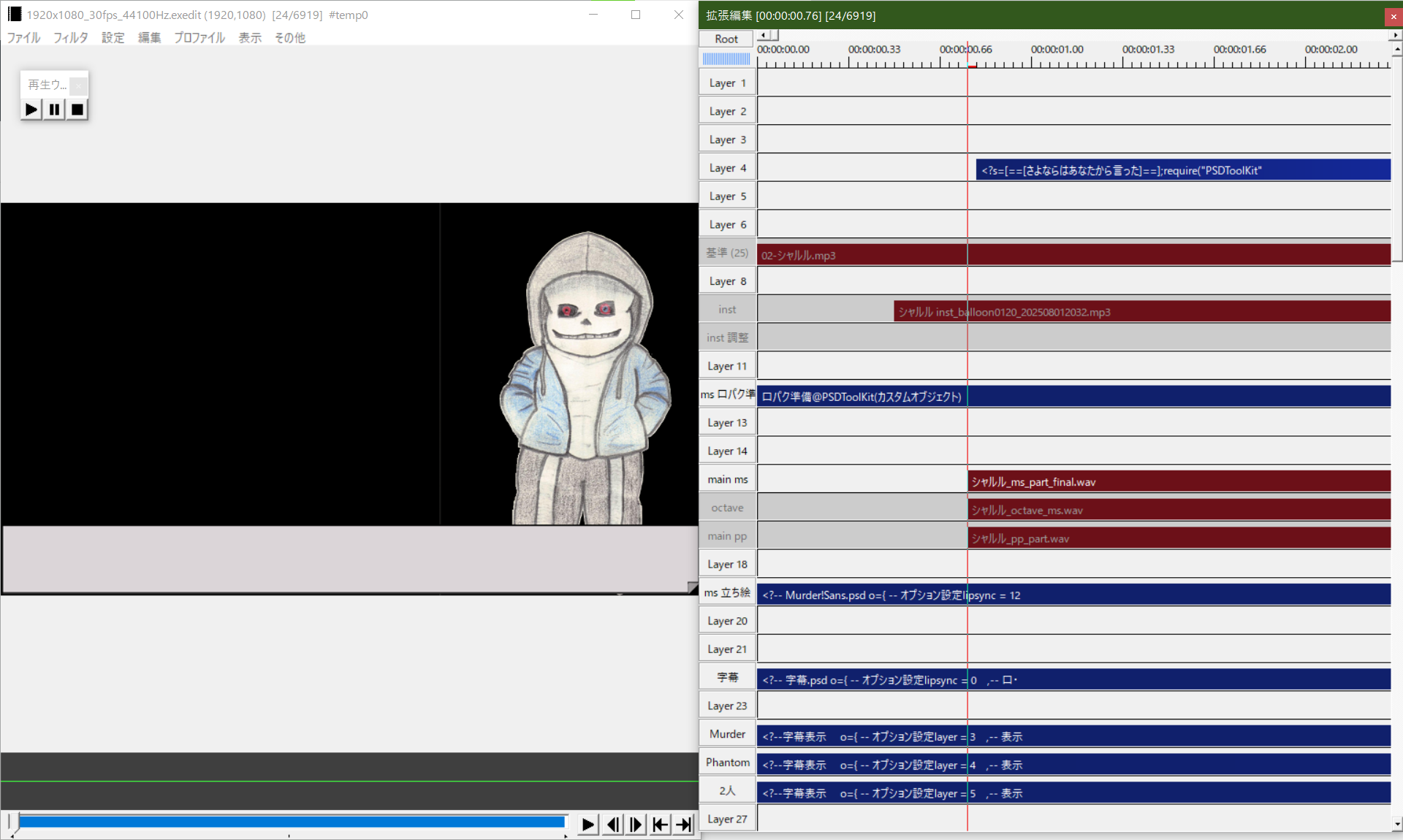Viewport: 1403px width, 840px height.
Task: Click the main video seek bar
Action: 292,822
